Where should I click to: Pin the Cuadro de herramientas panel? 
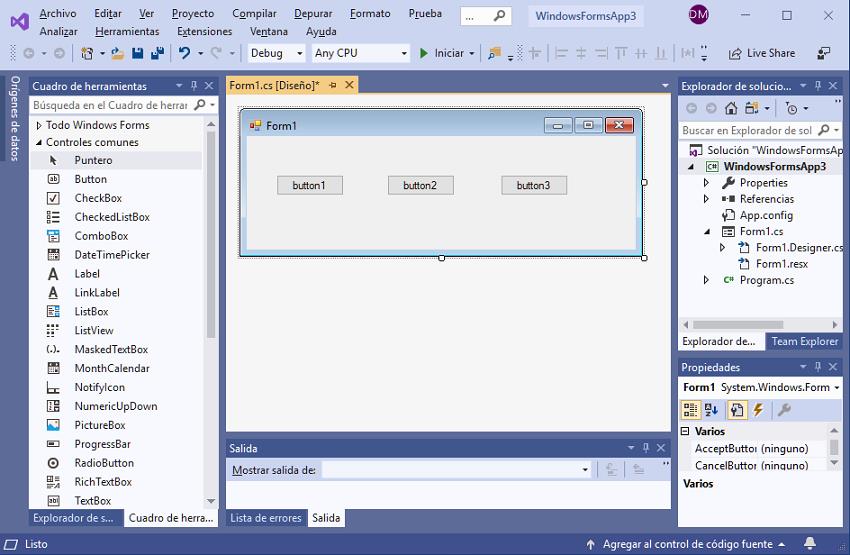194,86
